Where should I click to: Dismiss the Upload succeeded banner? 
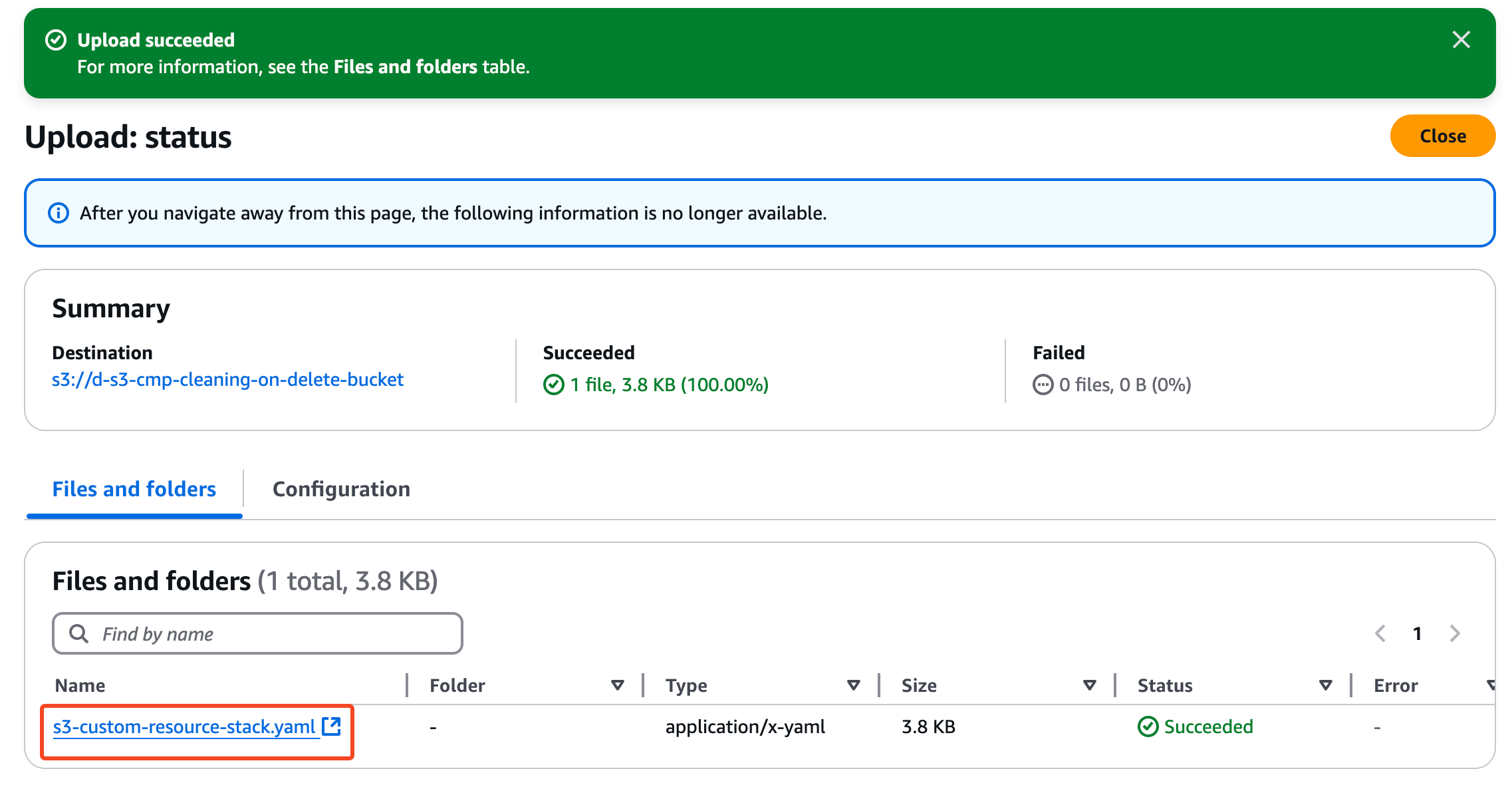pos(1461,40)
